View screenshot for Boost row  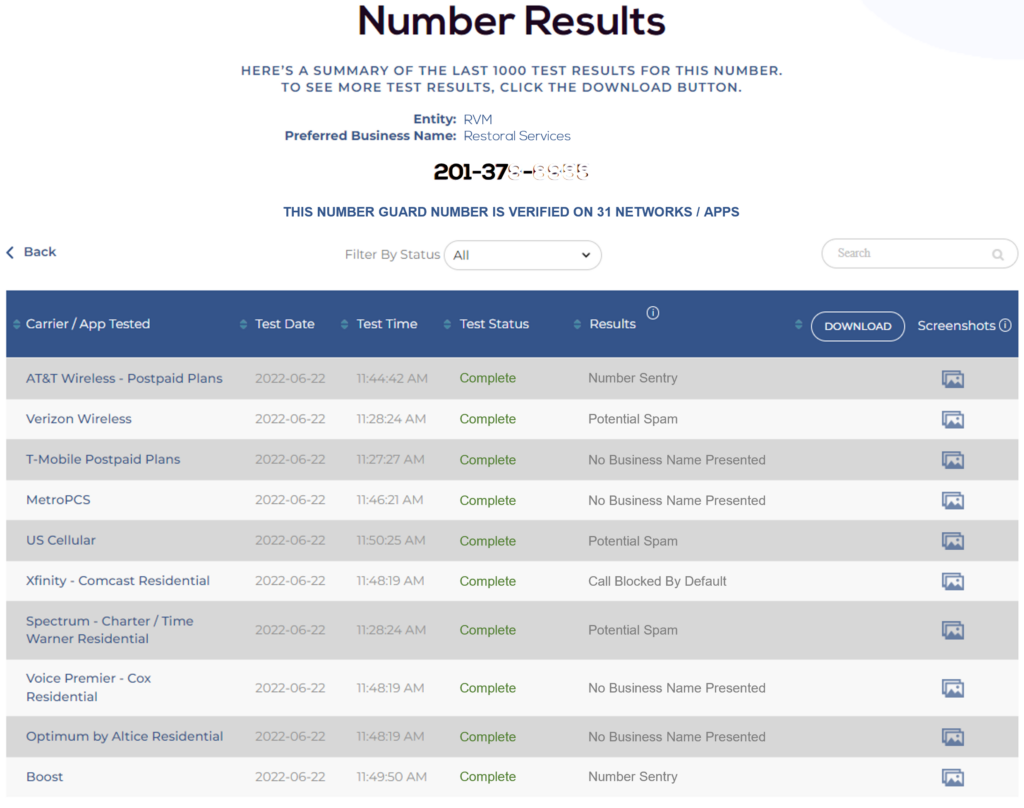click(x=952, y=777)
